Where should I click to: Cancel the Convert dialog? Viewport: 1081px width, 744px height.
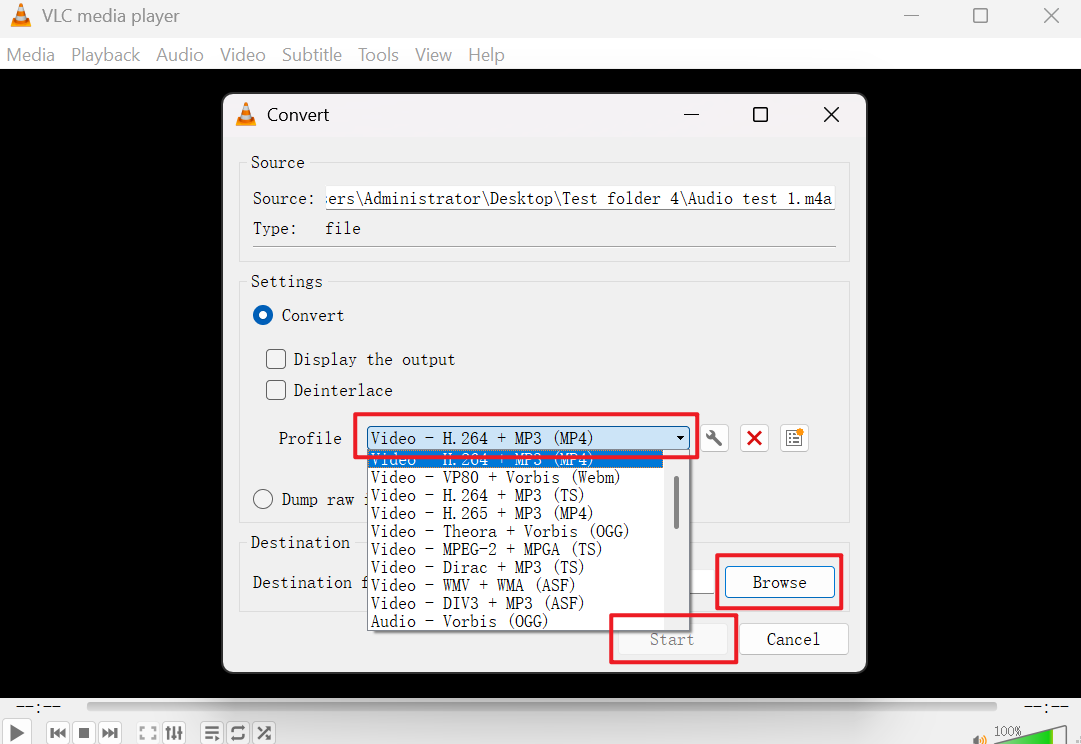(794, 639)
